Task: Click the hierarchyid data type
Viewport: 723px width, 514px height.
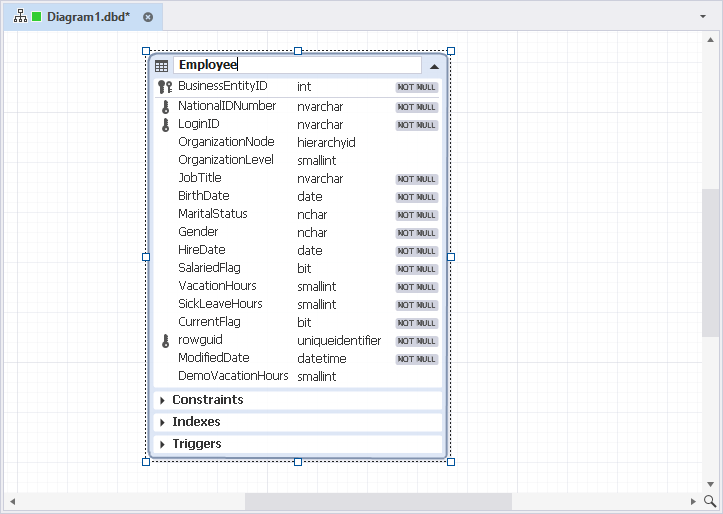Action: click(x=326, y=143)
